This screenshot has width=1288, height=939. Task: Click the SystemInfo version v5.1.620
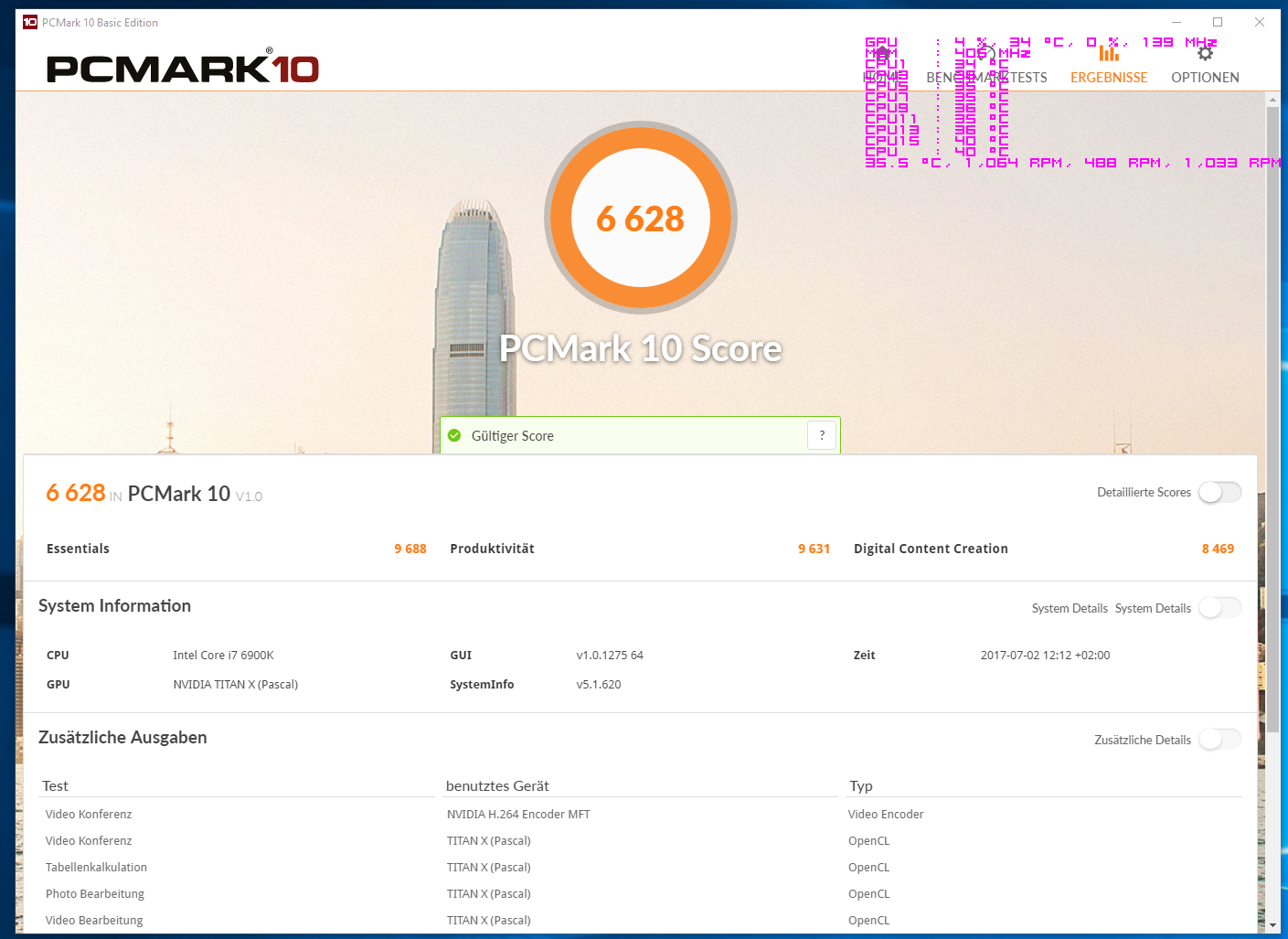599,685
